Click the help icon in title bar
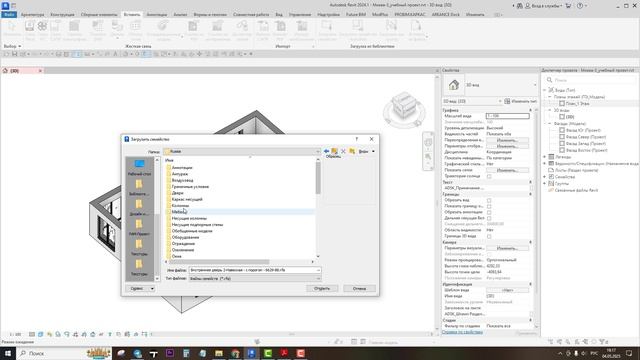This screenshot has height=360, width=640. (580, 6)
